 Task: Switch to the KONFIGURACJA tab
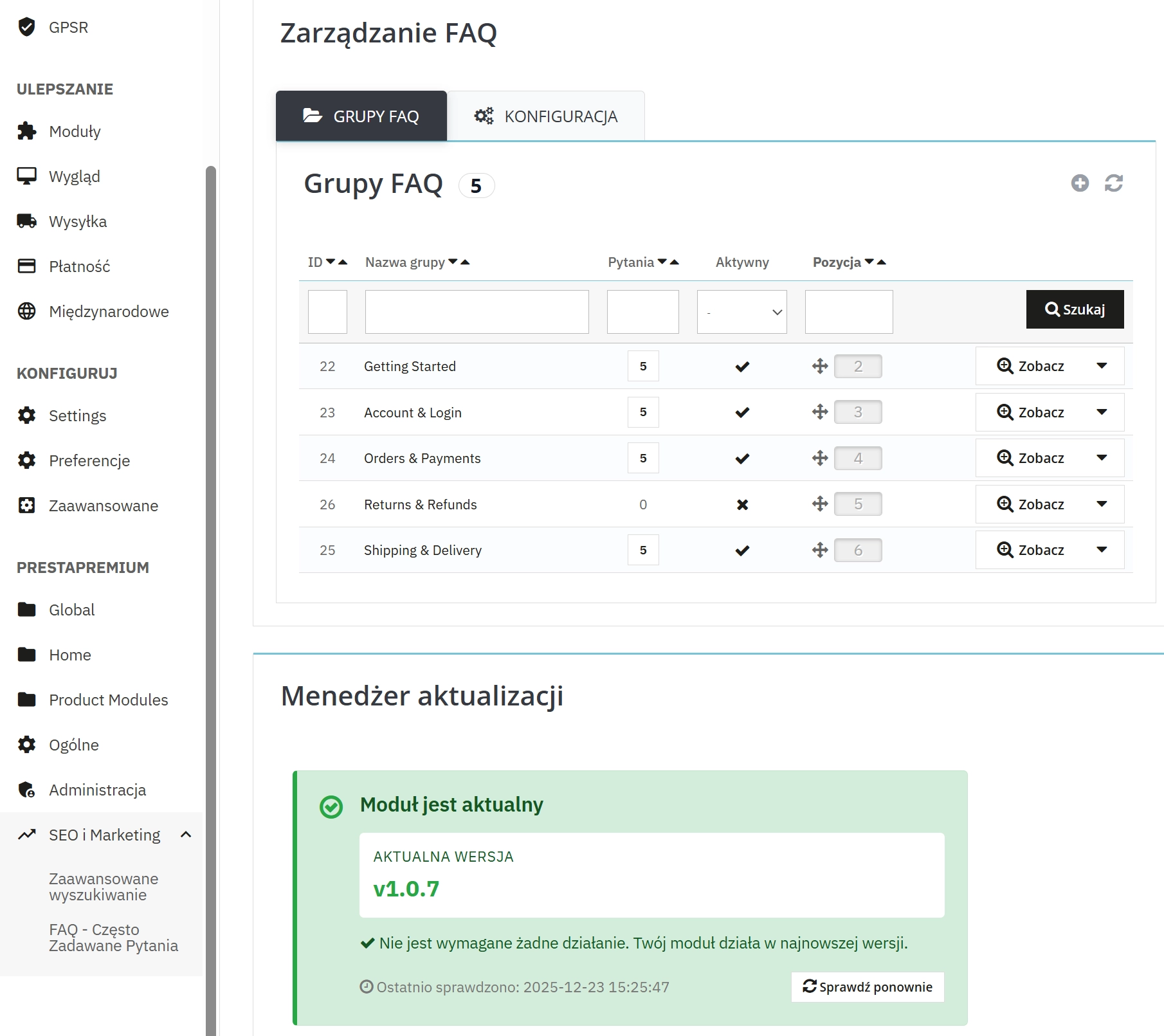pos(546,116)
